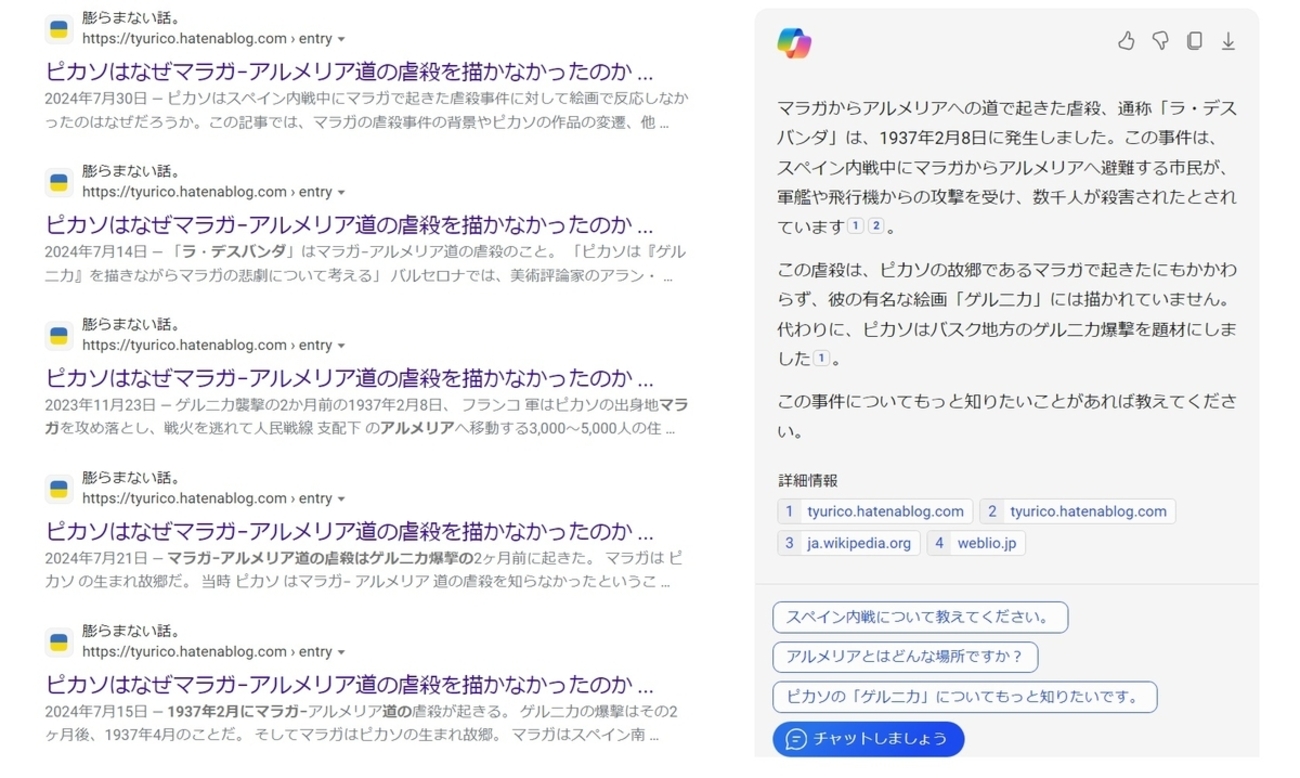The width and height of the screenshot is (1300, 778).
Task: Click the Copilot logo icon
Action: tap(794, 42)
